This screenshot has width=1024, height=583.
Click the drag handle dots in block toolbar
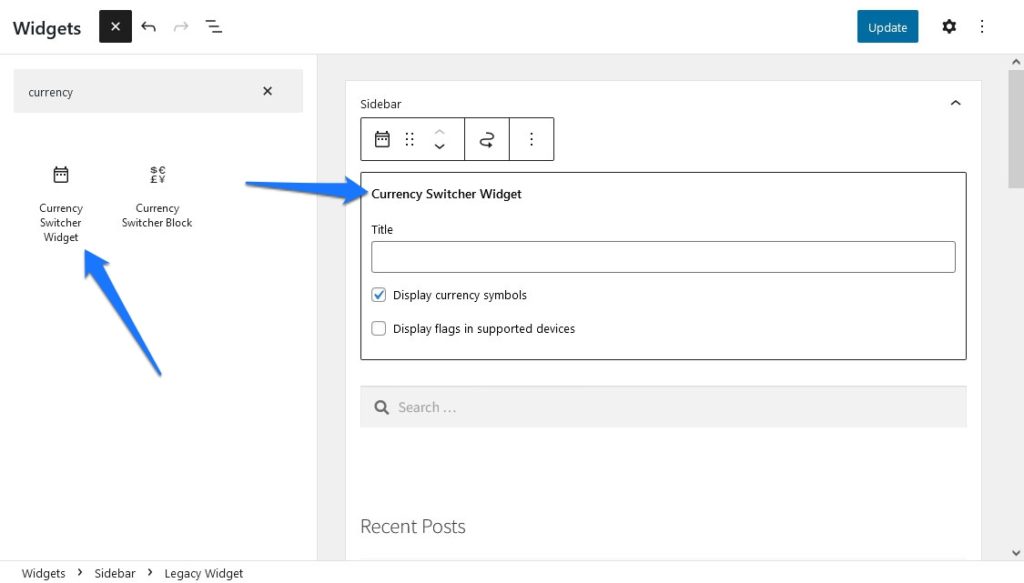pyautogui.click(x=409, y=139)
